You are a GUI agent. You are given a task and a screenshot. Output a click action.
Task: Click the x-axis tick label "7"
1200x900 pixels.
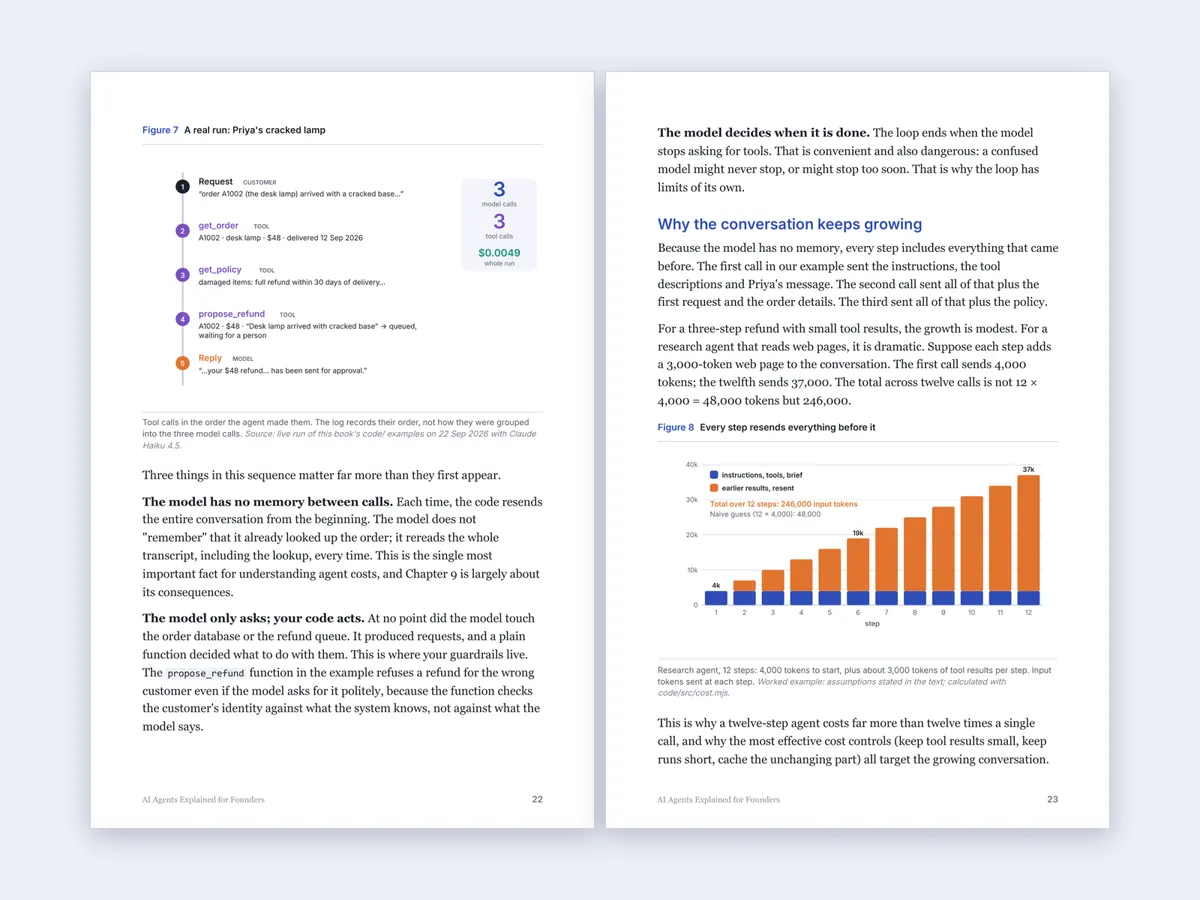[x=886, y=612]
